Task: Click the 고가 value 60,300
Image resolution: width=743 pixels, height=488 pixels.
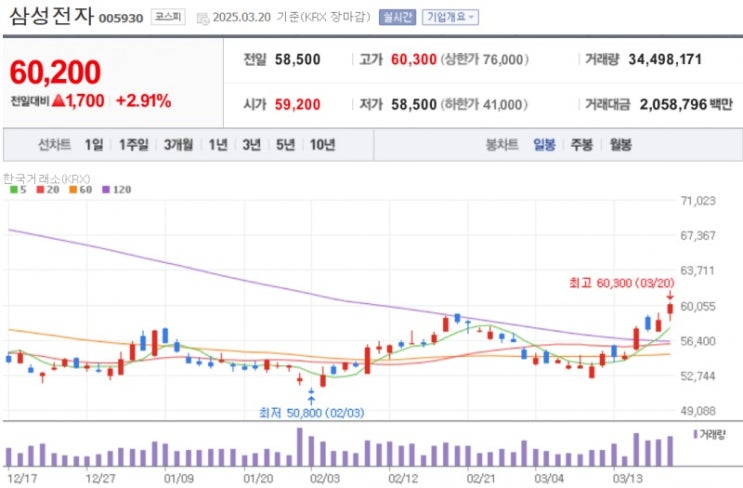Action: tap(414, 60)
